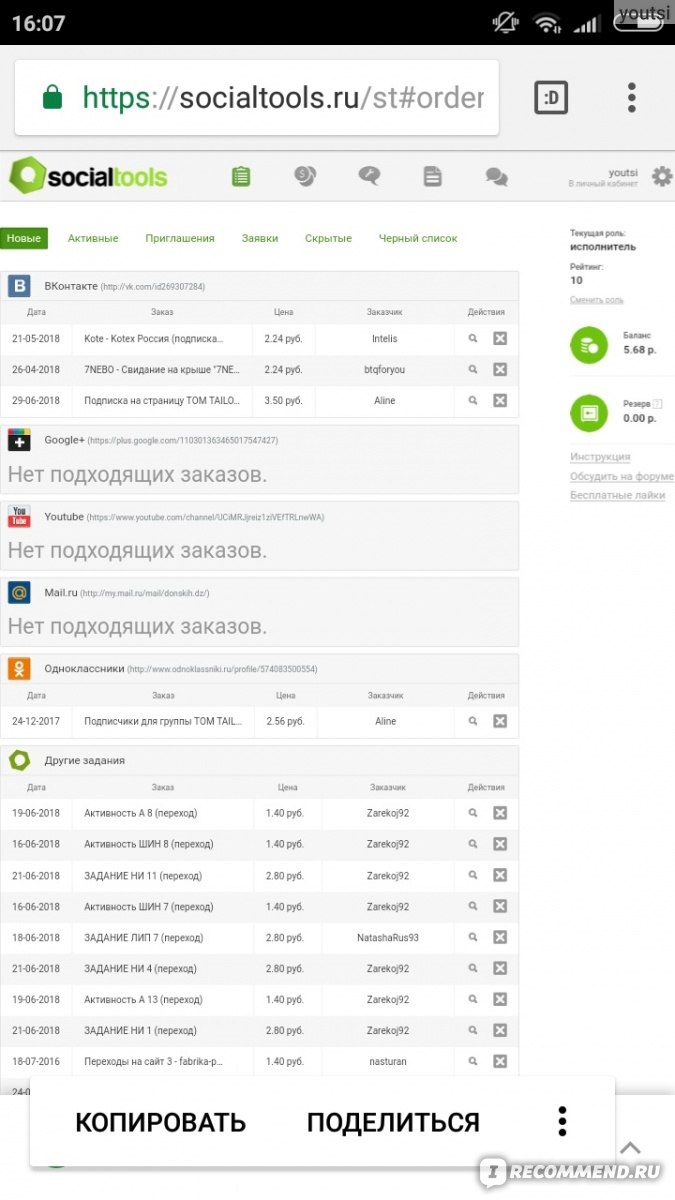Screen dimensions: 675x1200
Task: View details of Активность А 8 task
Action: [473, 813]
